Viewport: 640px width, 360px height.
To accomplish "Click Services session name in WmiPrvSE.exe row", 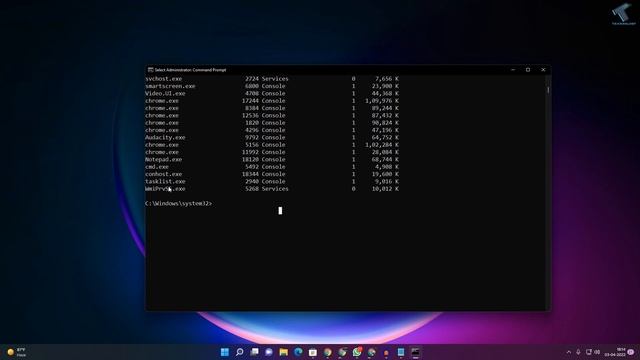I will point(275,189).
